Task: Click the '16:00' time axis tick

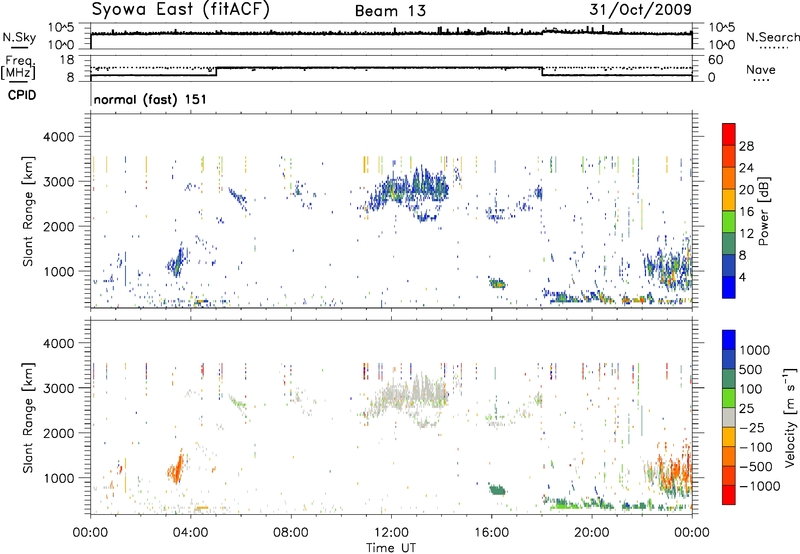Action: (x=491, y=533)
